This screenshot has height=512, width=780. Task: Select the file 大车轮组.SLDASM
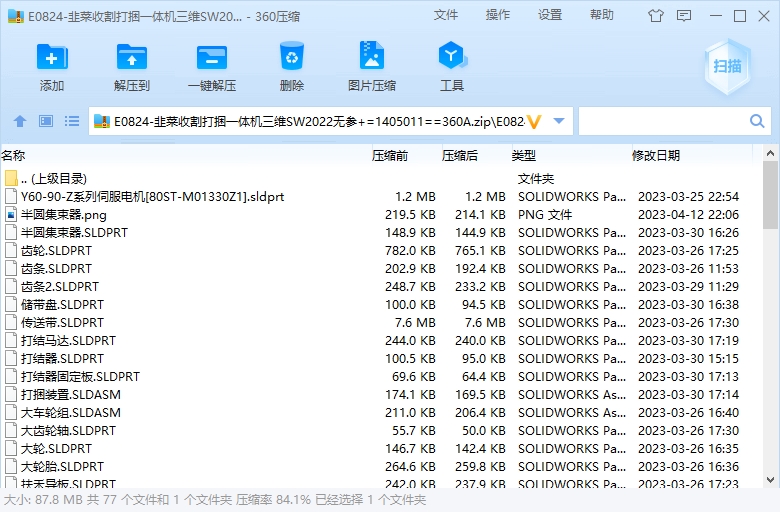point(381,412)
